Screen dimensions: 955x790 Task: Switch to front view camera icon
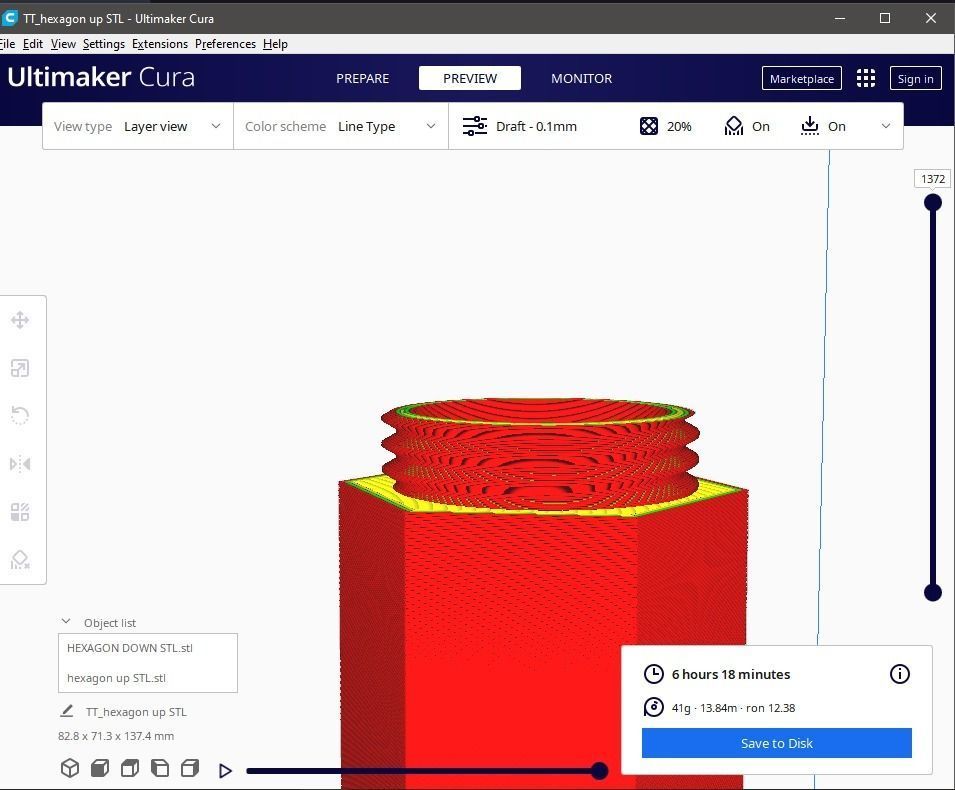100,768
